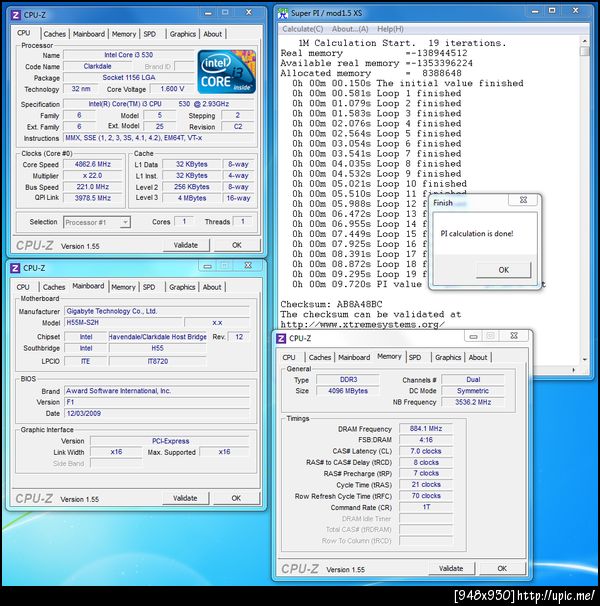Click the Code Name value Clarkdale
The width and height of the screenshot is (600, 606).
pos(97,66)
